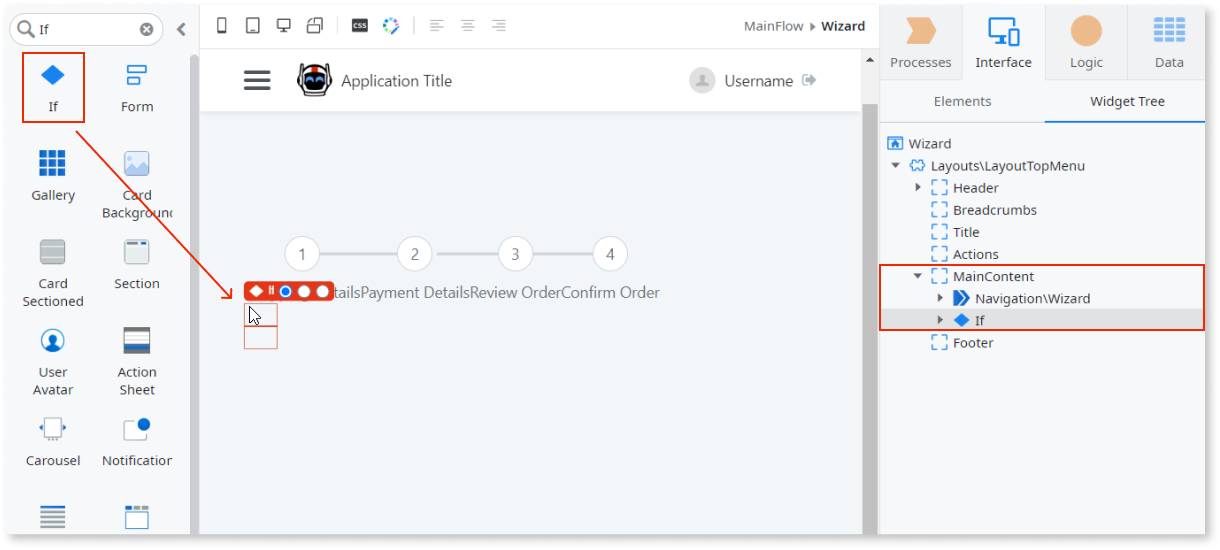The height and width of the screenshot is (550, 1220).
Task: Clear the widget search field
Action: coord(147,29)
